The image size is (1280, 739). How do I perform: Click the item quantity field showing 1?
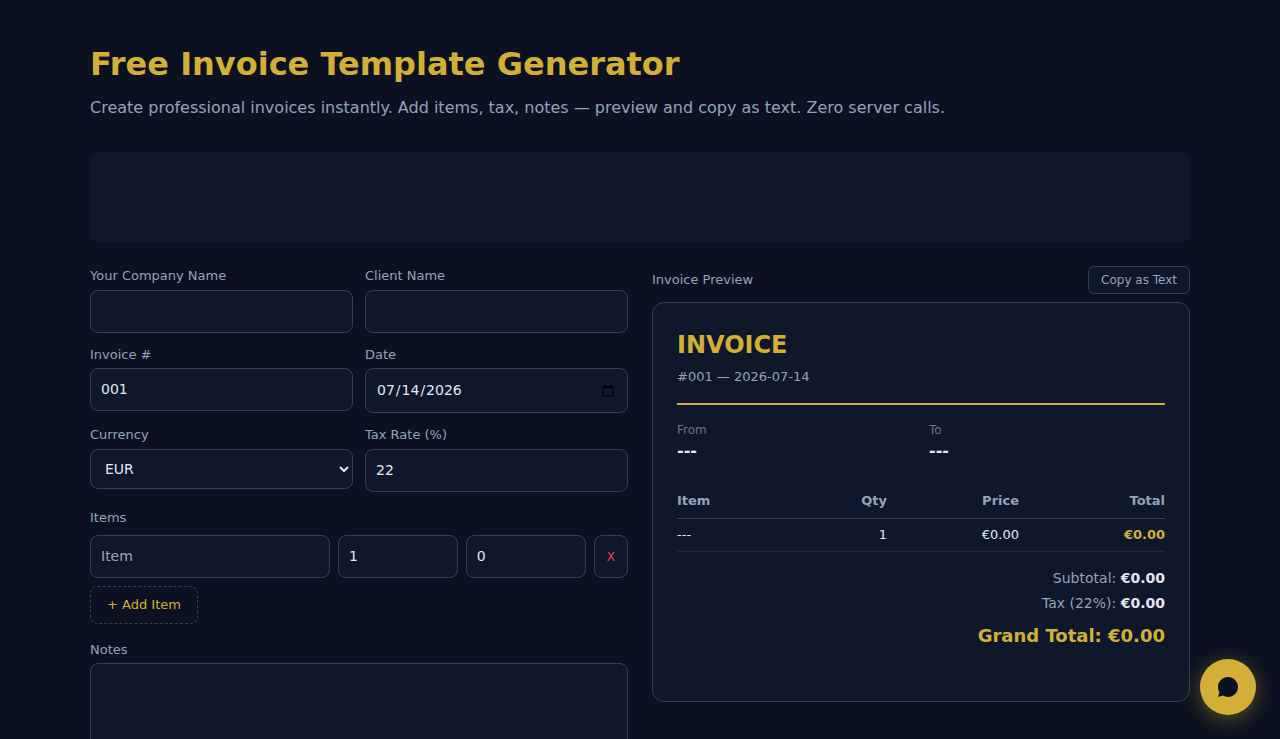click(x=398, y=556)
